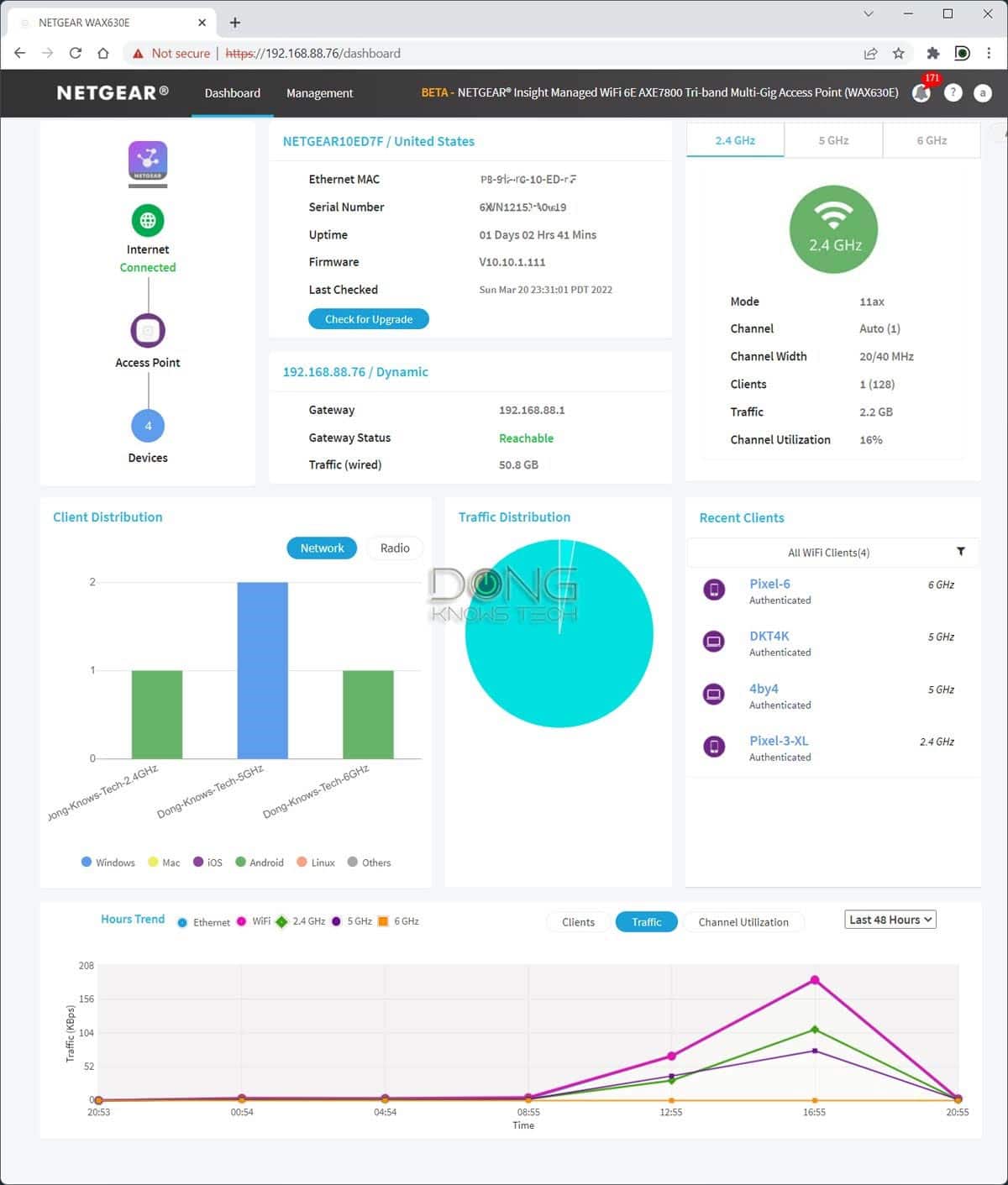Click the Internet globe icon
Viewport: 1008px width, 1185px height.
[x=148, y=221]
